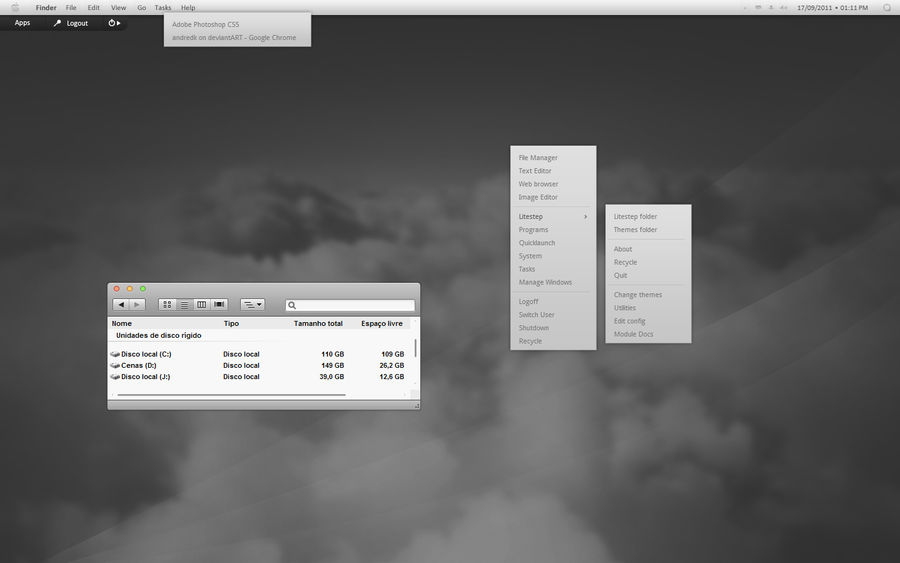900x563 pixels.
Task: Click the forward arrow in the file window
Action: click(137, 305)
